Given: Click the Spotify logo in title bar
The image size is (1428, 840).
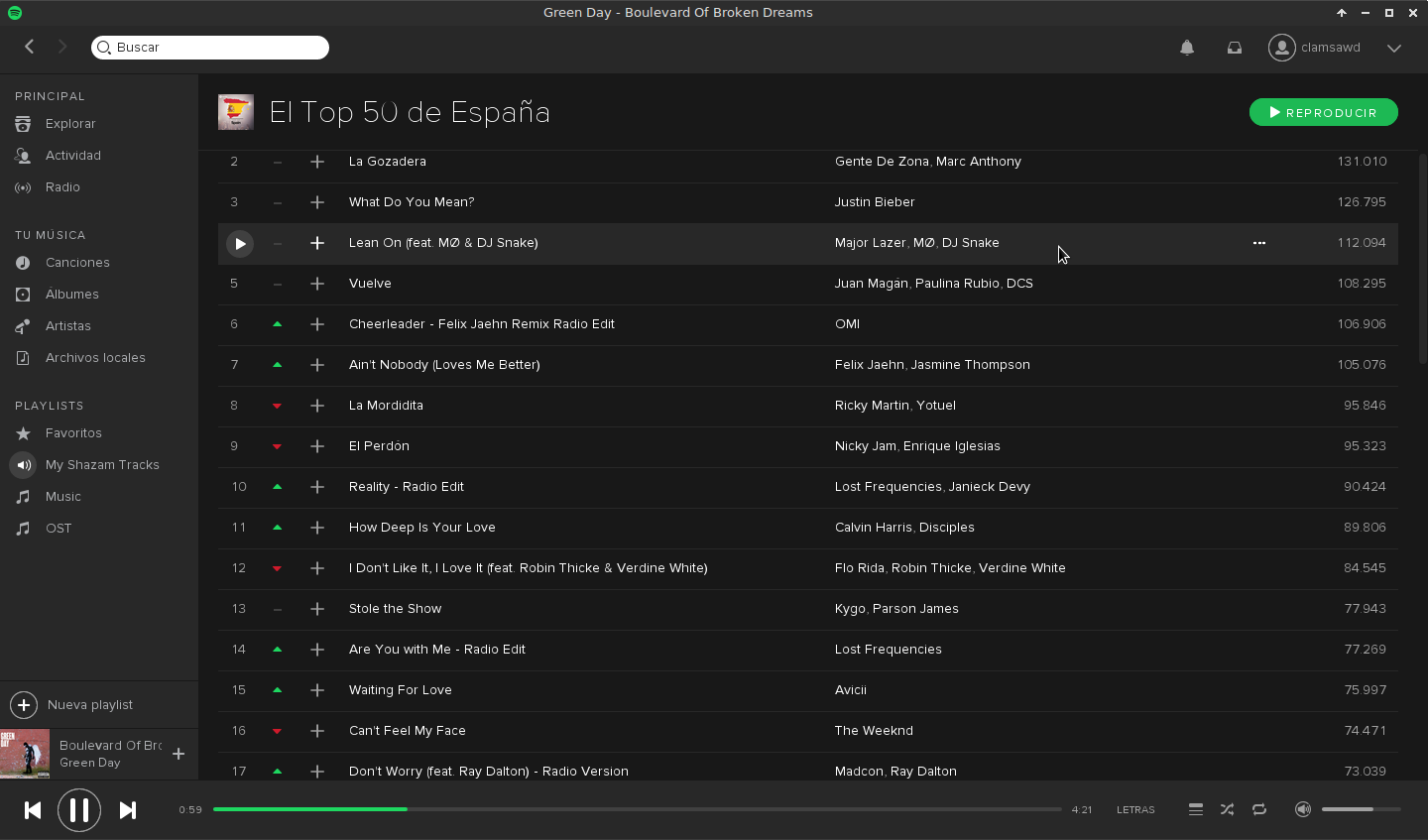Looking at the screenshot, I should (14, 13).
